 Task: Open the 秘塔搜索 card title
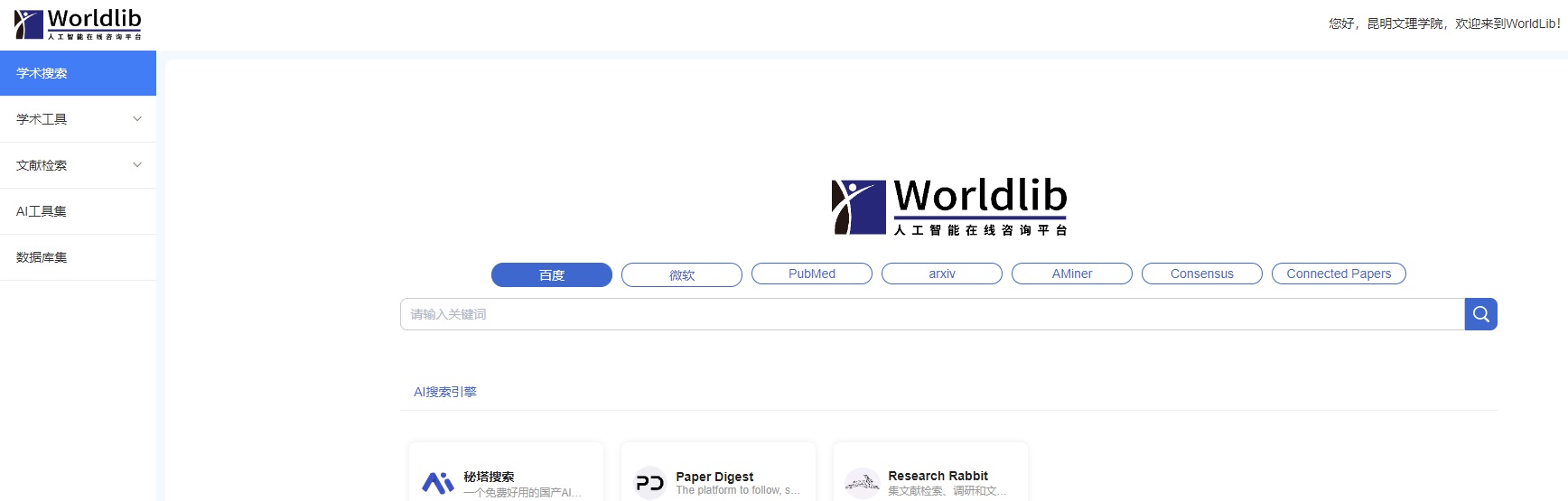(x=489, y=477)
